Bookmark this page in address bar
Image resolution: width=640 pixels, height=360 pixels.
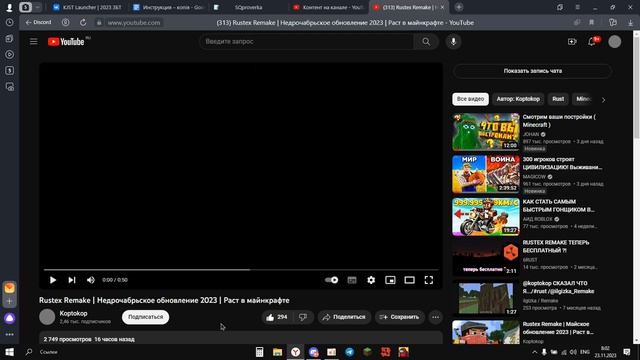click(x=591, y=22)
